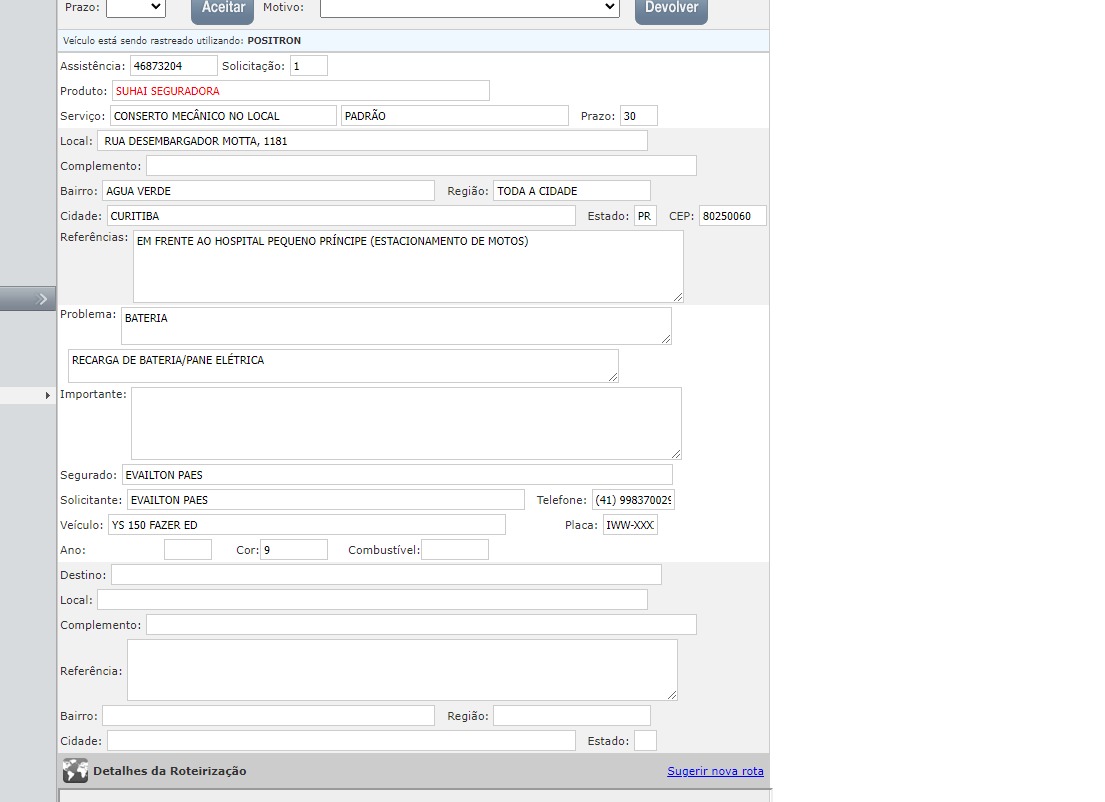1105x802 pixels.
Task: Click the empty destination Bairro field
Action: pos(268,716)
